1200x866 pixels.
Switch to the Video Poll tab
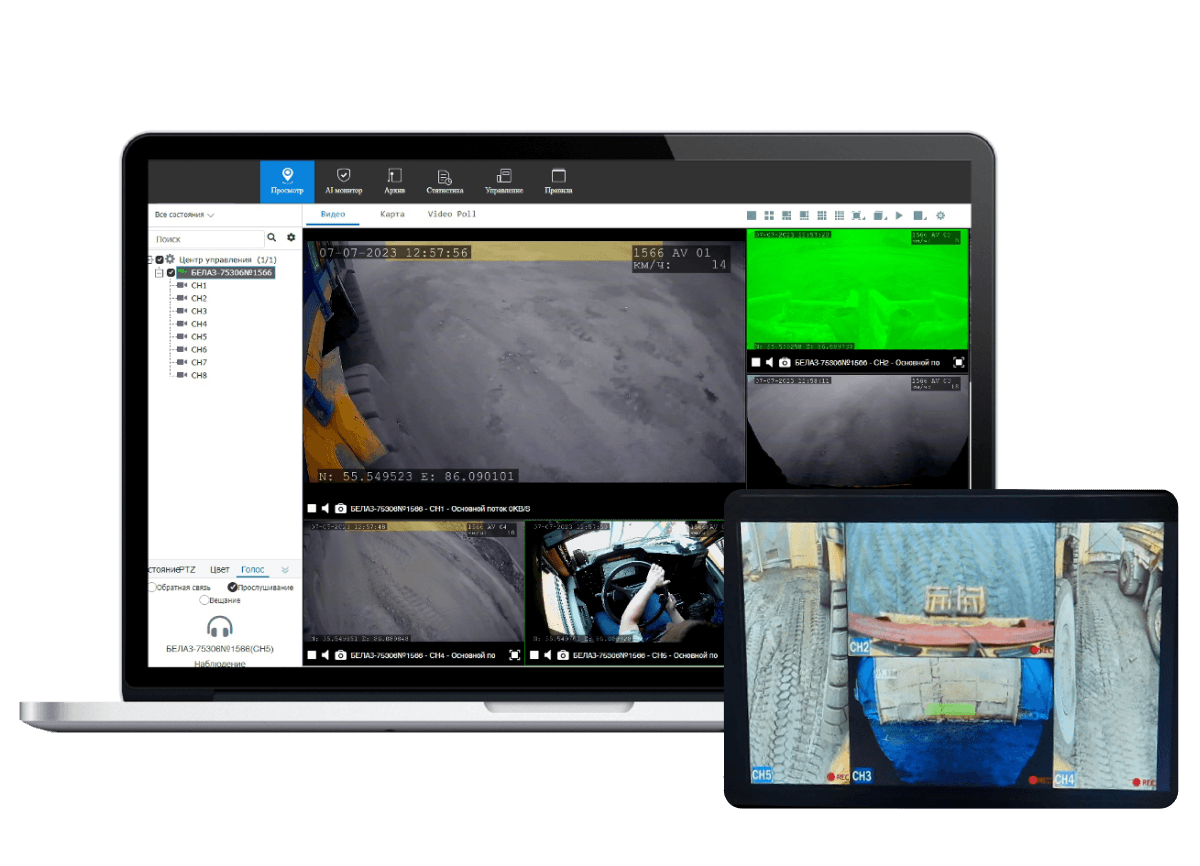[x=452, y=214]
